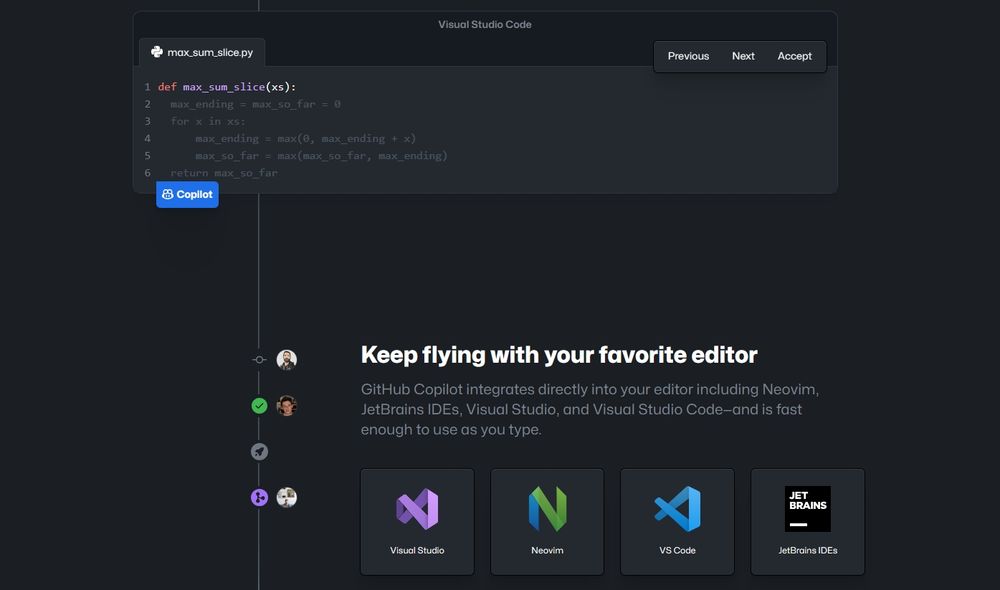Click the 'Keep flying with your favorite editor' heading
The height and width of the screenshot is (590, 1000).
(559, 355)
